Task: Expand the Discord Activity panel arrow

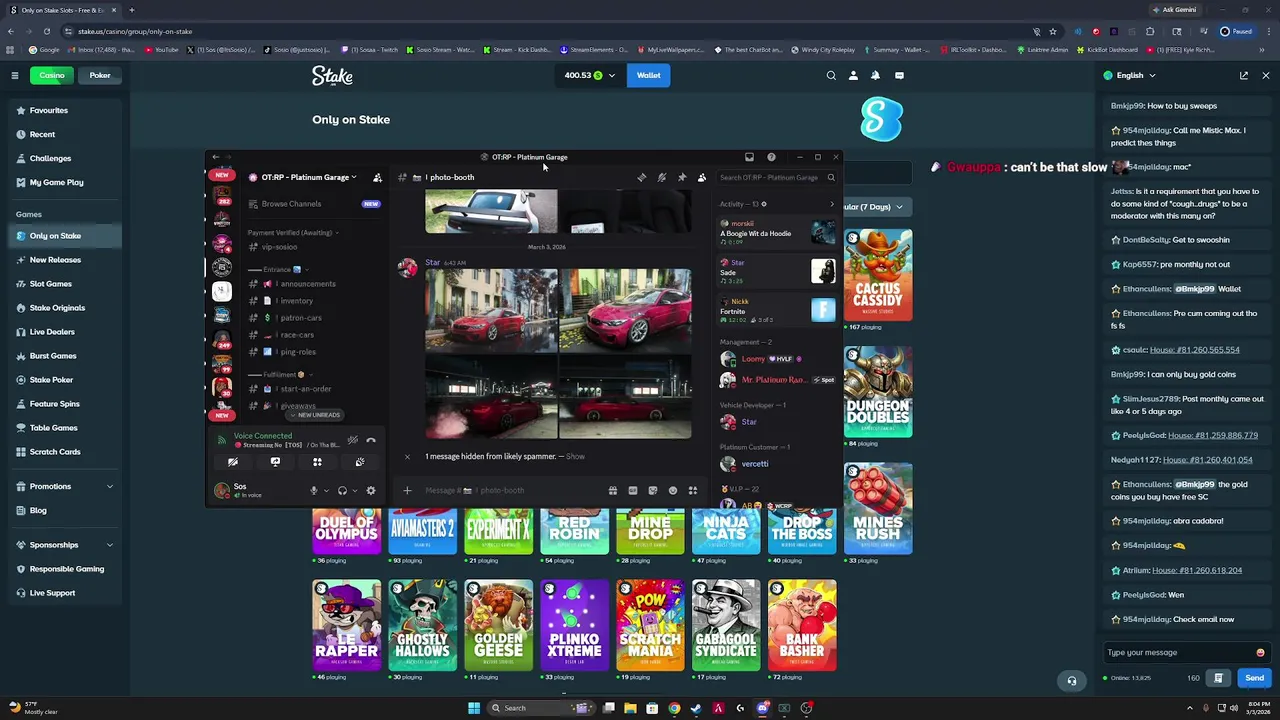Action: 832,204
